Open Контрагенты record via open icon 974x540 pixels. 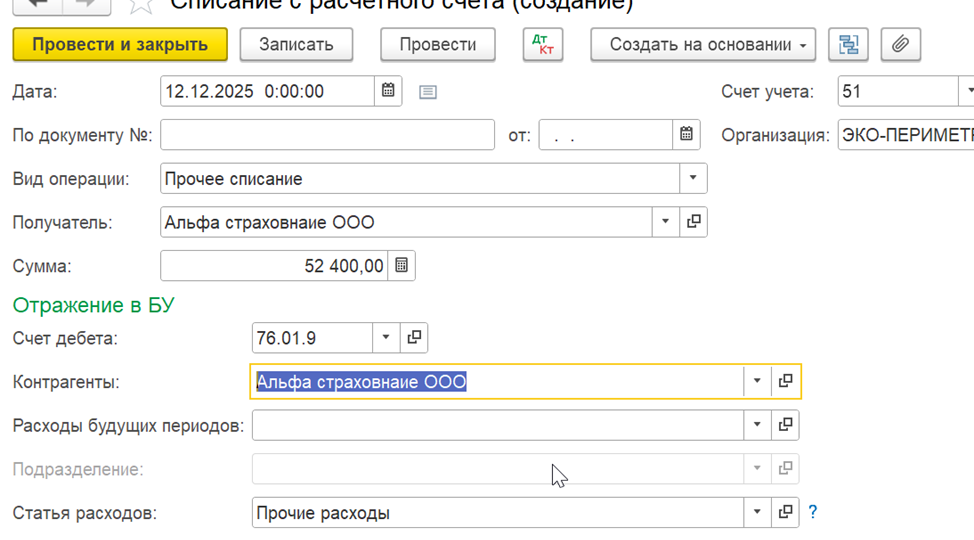pyautogui.click(x=785, y=381)
